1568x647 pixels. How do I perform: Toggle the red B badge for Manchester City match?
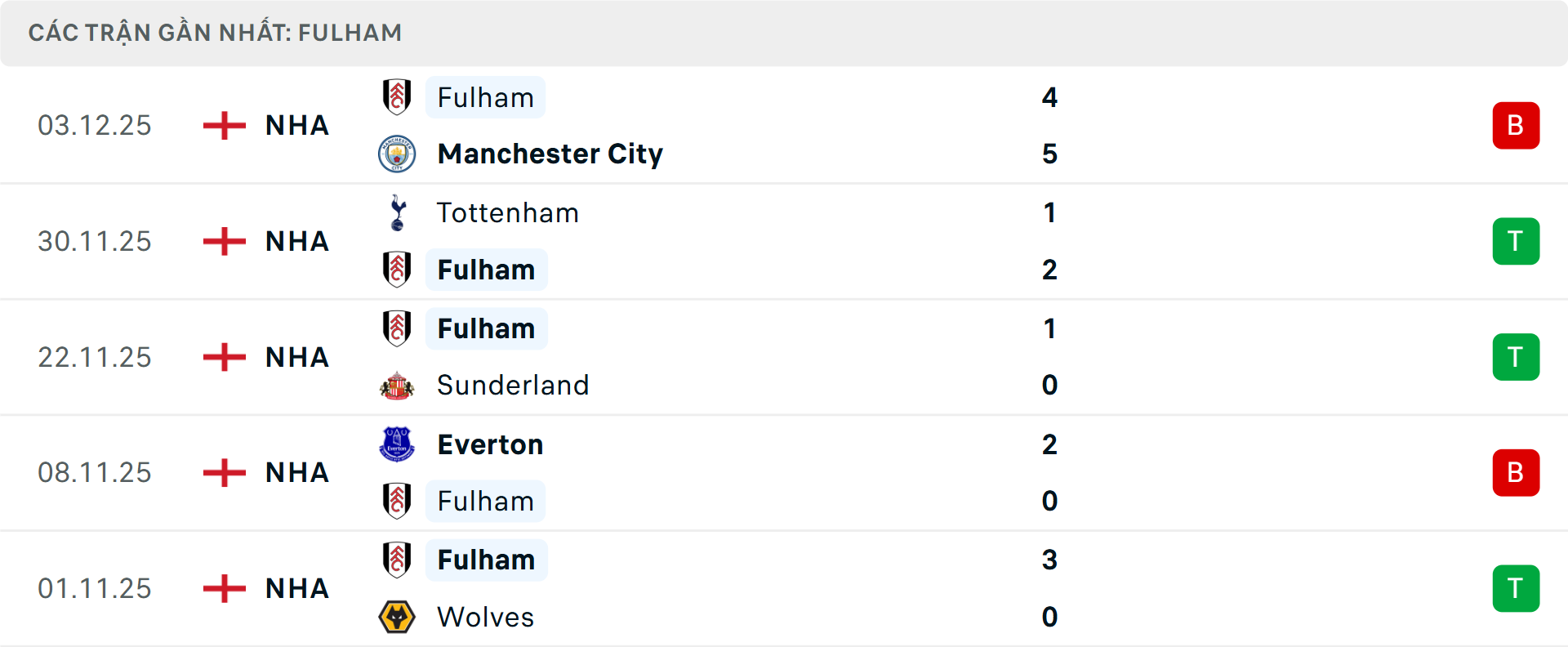pyautogui.click(x=1516, y=125)
